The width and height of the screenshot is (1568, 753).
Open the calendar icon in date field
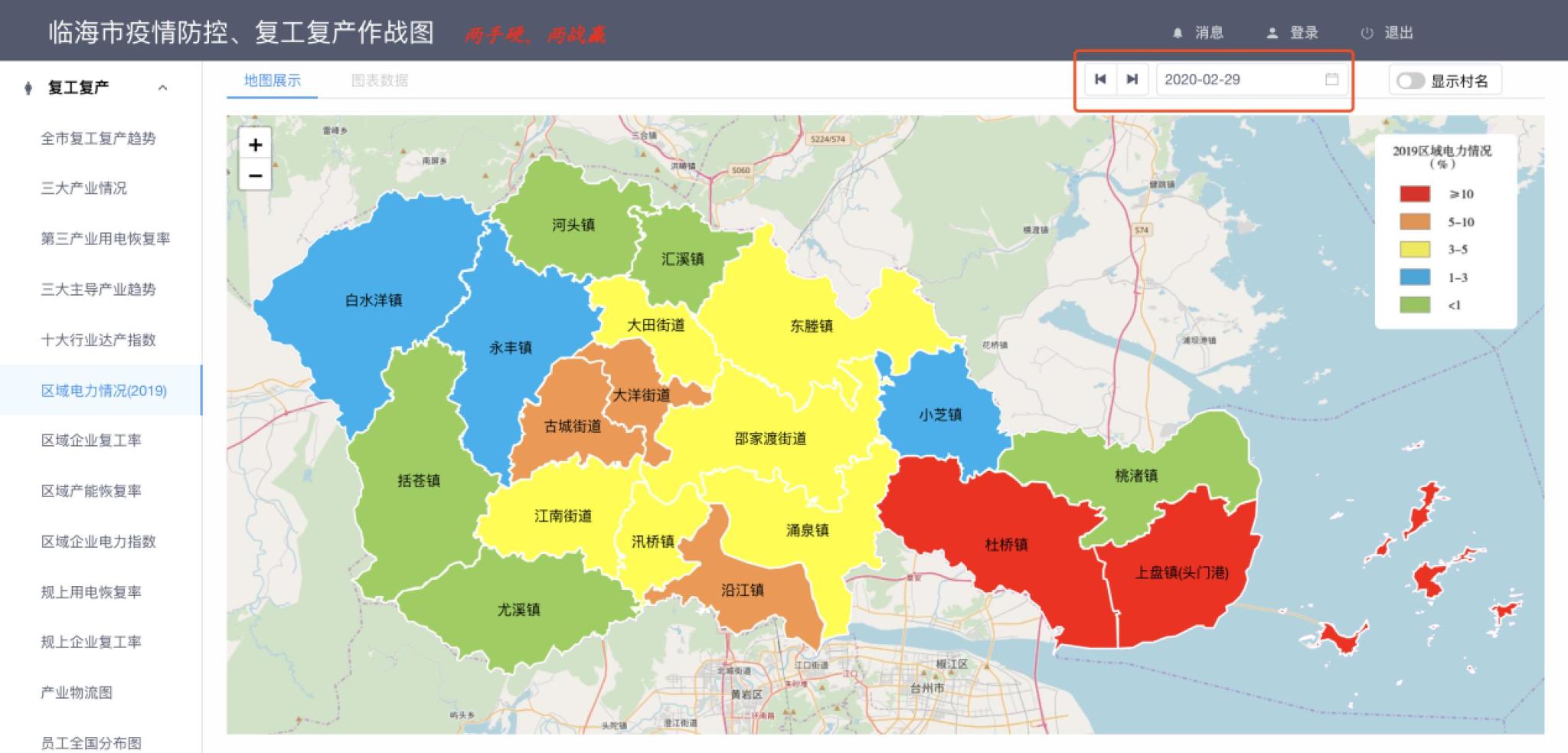click(1331, 80)
